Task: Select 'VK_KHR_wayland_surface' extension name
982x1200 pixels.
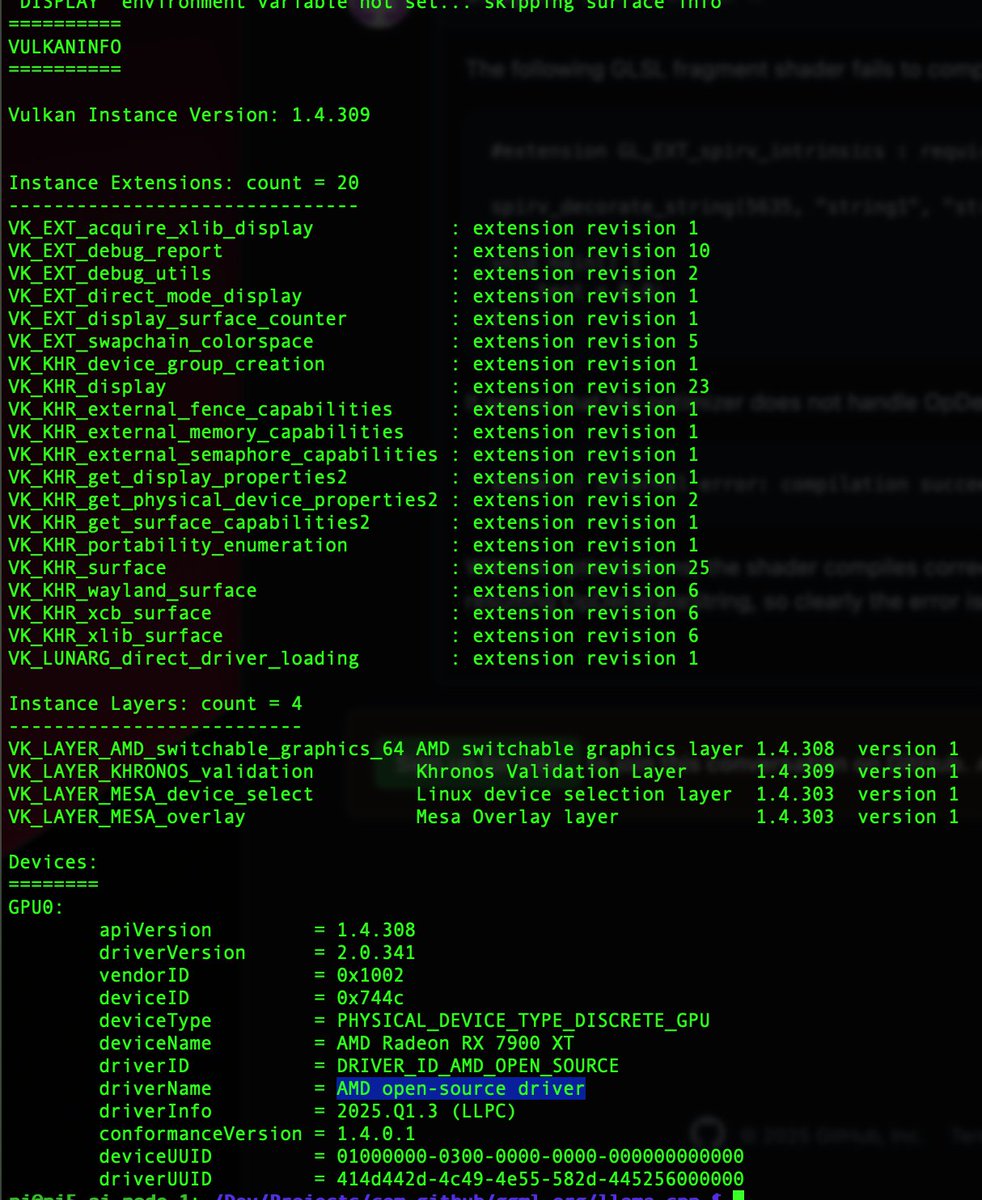Action: [133, 591]
